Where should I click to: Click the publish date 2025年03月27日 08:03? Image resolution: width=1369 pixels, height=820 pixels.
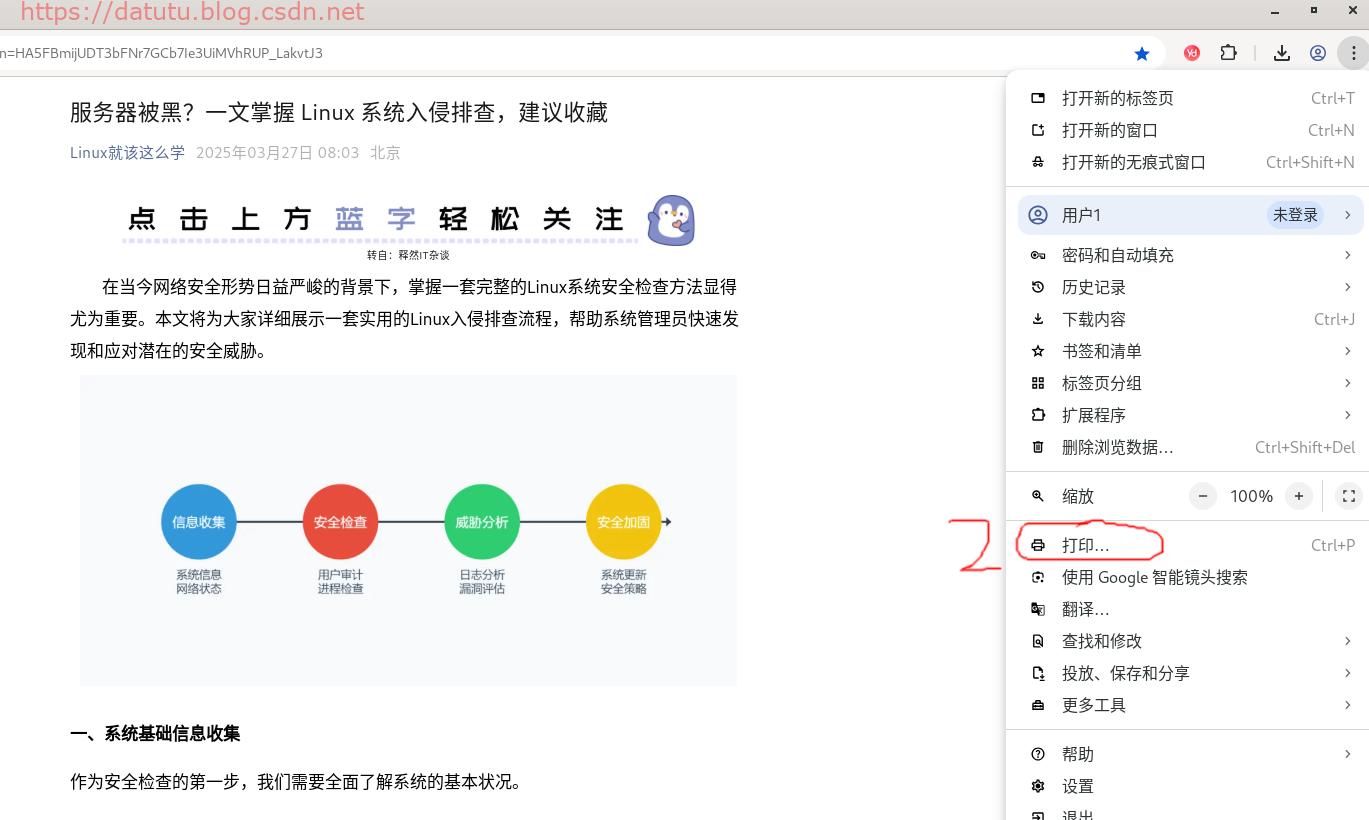click(277, 153)
